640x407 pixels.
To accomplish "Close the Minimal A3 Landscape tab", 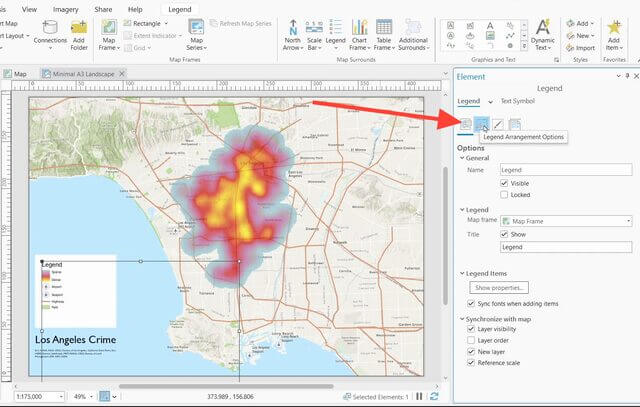I will click(122, 74).
